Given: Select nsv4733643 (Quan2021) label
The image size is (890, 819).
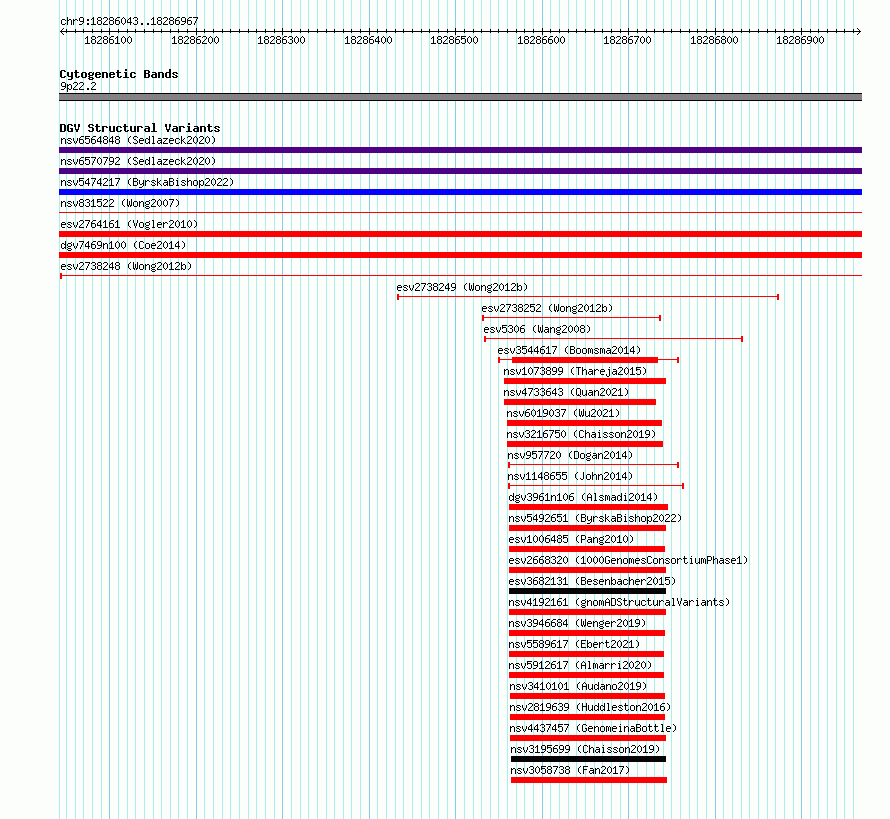Looking at the screenshot, I should click(x=566, y=392).
